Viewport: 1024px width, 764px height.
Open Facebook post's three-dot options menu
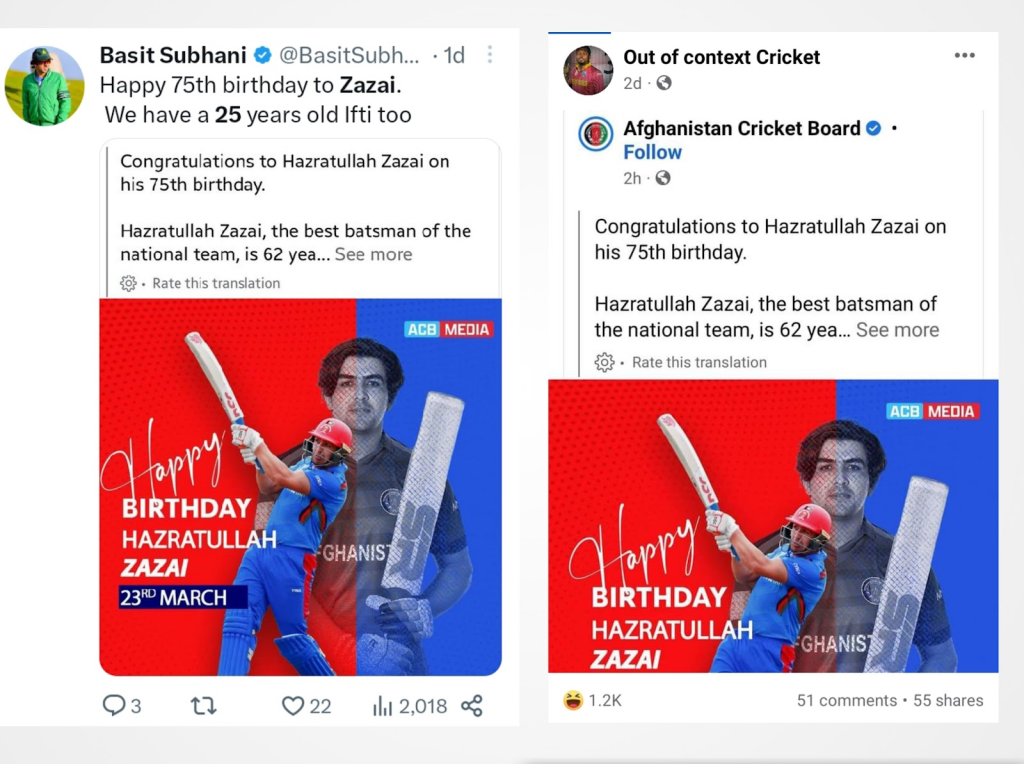tap(965, 56)
